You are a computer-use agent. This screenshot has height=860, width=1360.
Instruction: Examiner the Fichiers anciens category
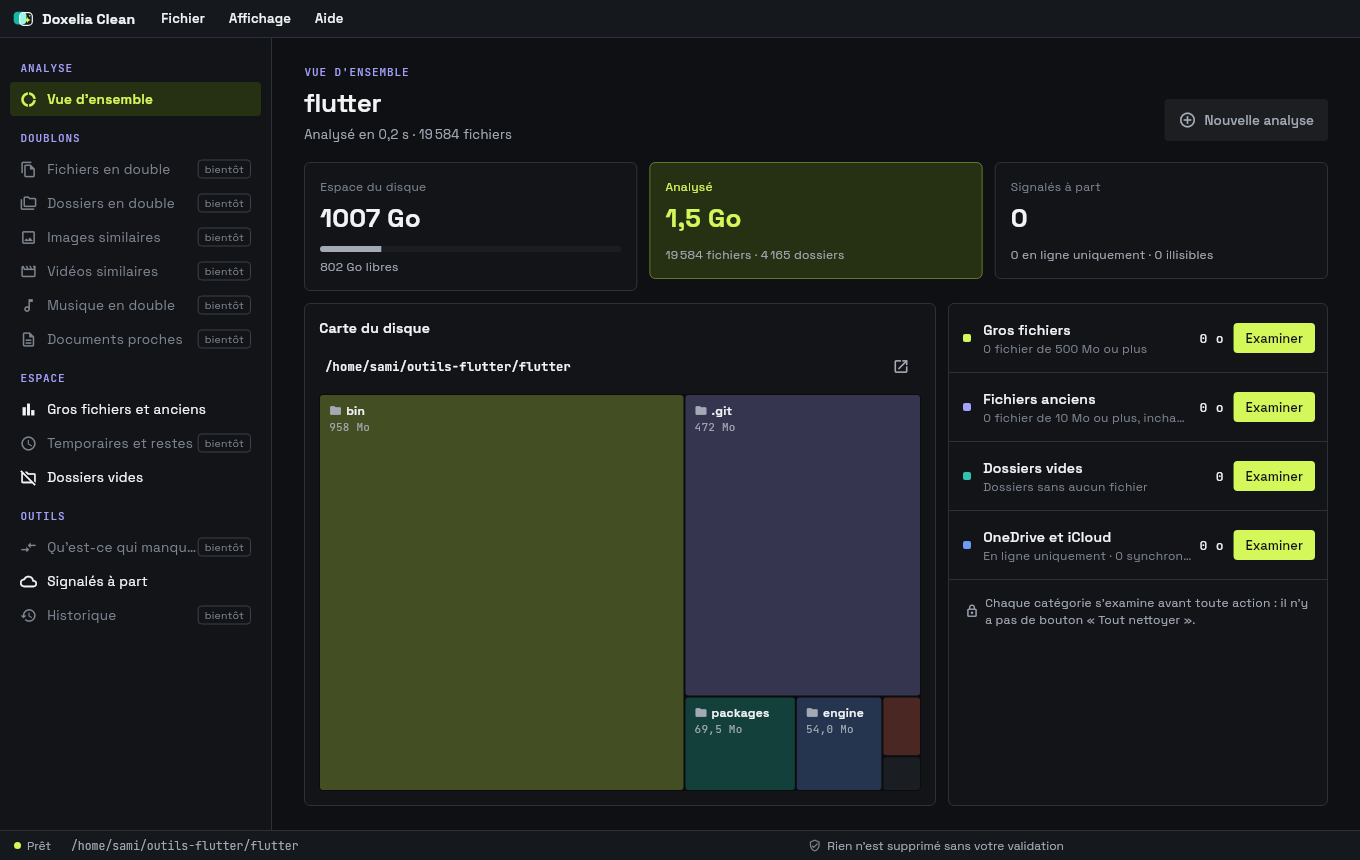(x=1274, y=407)
